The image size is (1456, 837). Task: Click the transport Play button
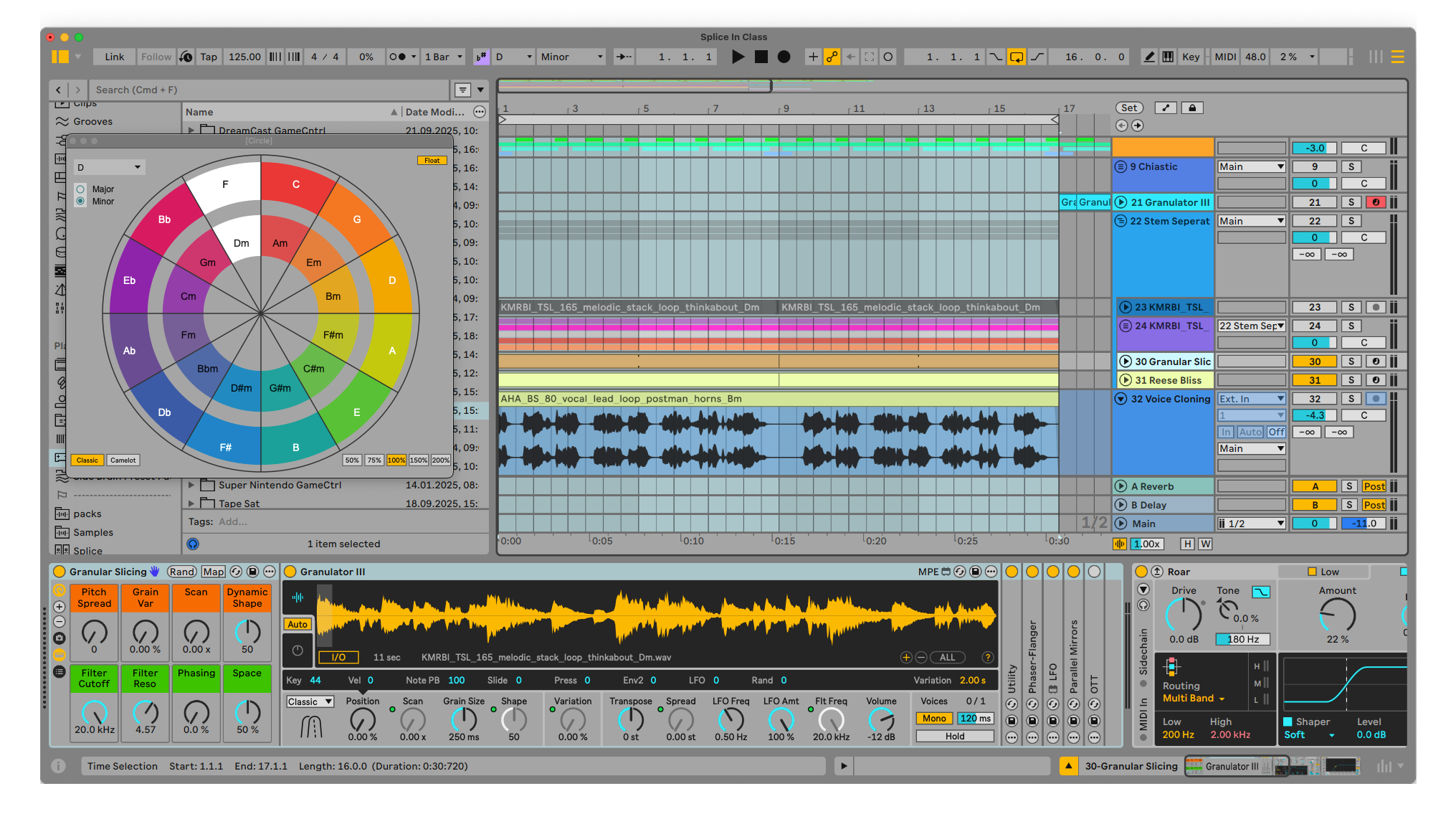[x=738, y=57]
